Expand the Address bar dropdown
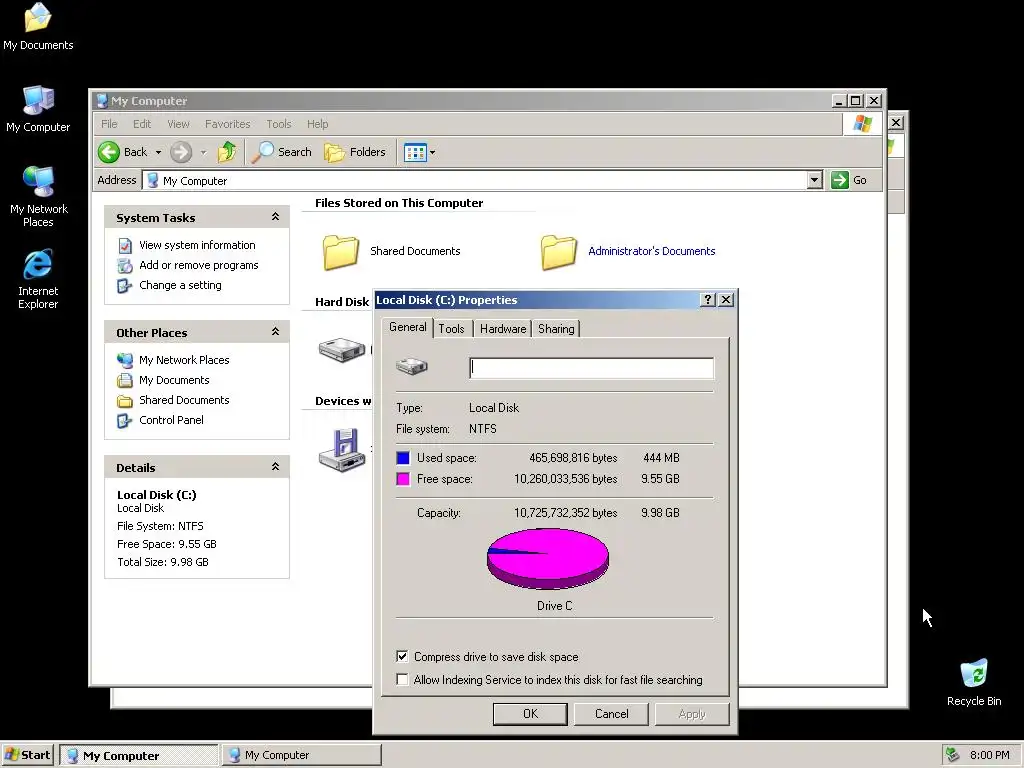Image resolution: width=1024 pixels, height=768 pixels. tap(814, 180)
